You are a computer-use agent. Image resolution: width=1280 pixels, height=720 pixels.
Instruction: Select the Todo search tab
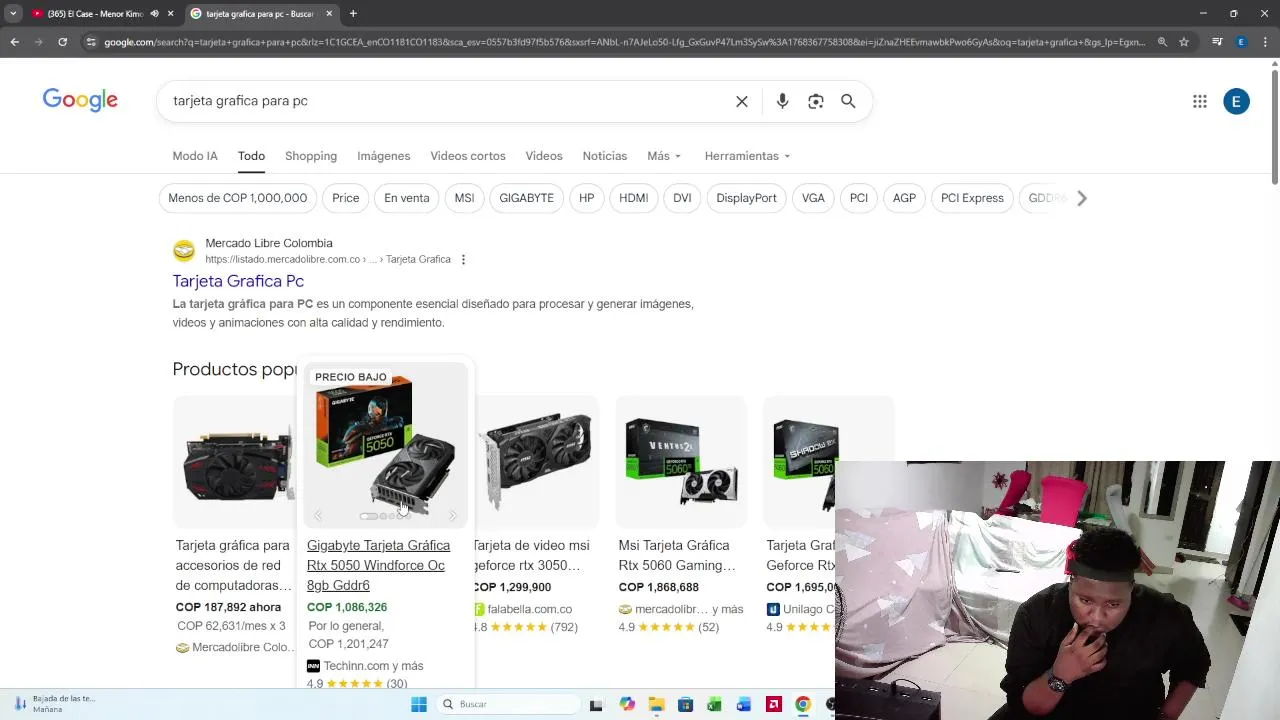pyautogui.click(x=251, y=156)
